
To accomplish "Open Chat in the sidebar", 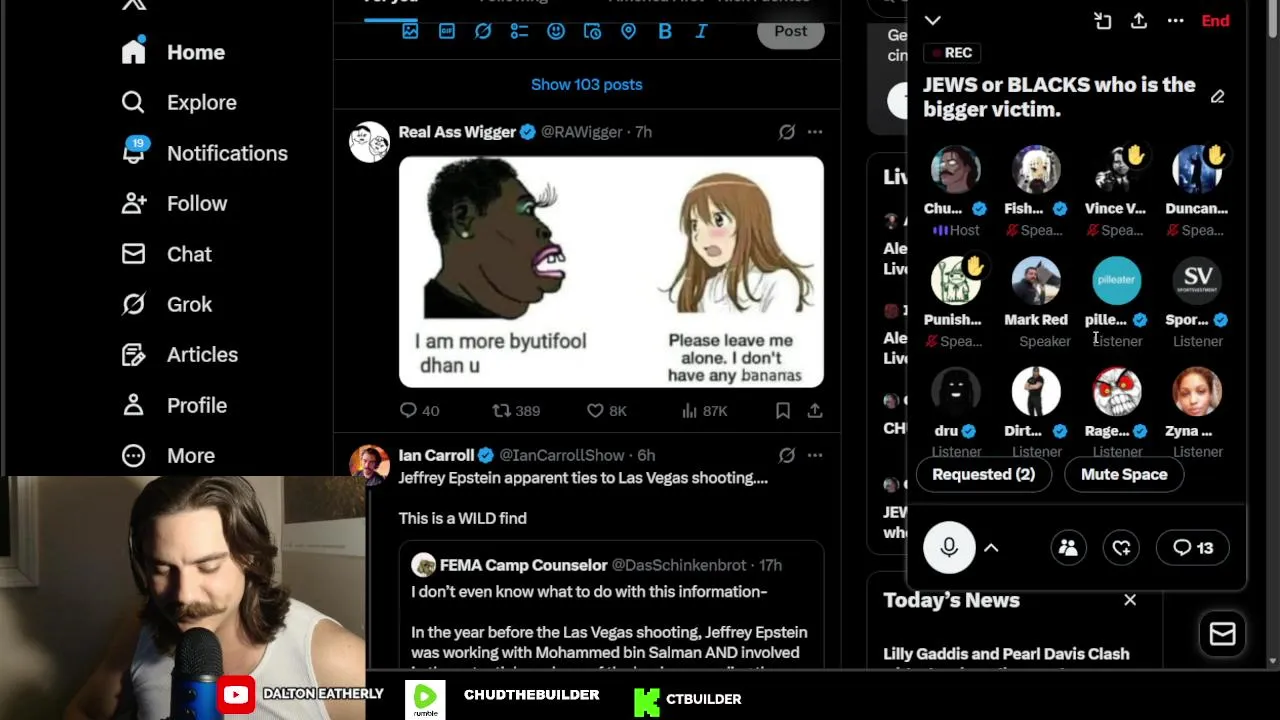I will point(167,254).
